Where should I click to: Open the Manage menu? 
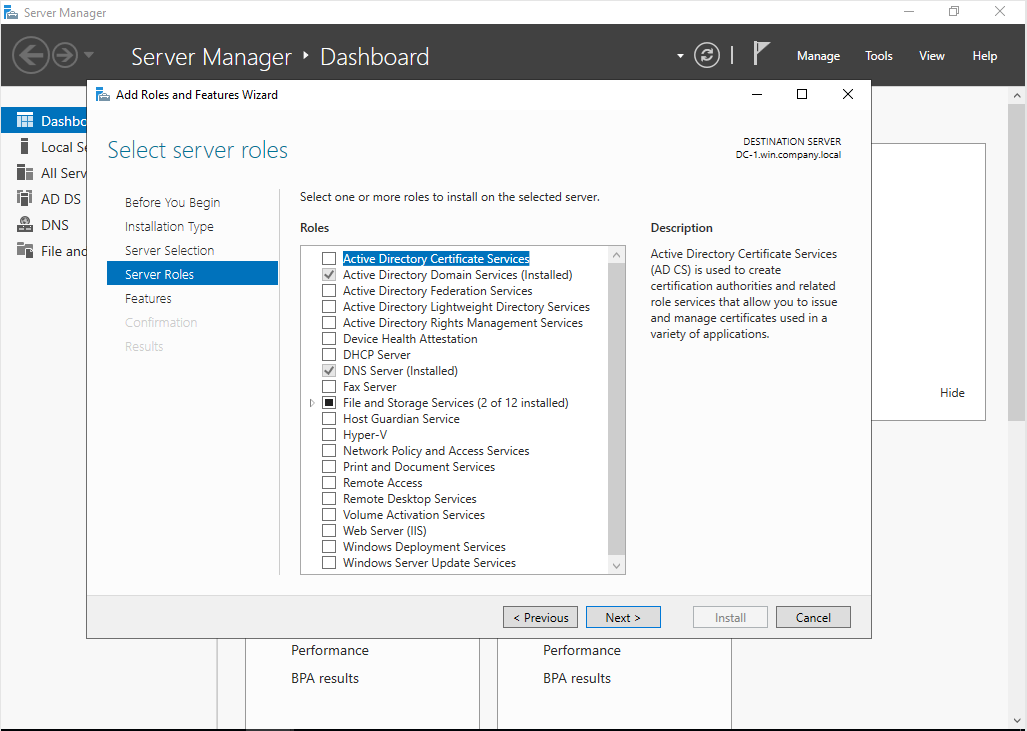[x=818, y=56]
